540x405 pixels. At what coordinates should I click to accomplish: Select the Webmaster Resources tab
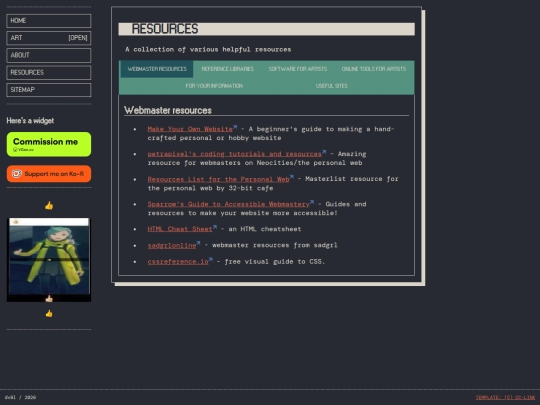coord(157,69)
